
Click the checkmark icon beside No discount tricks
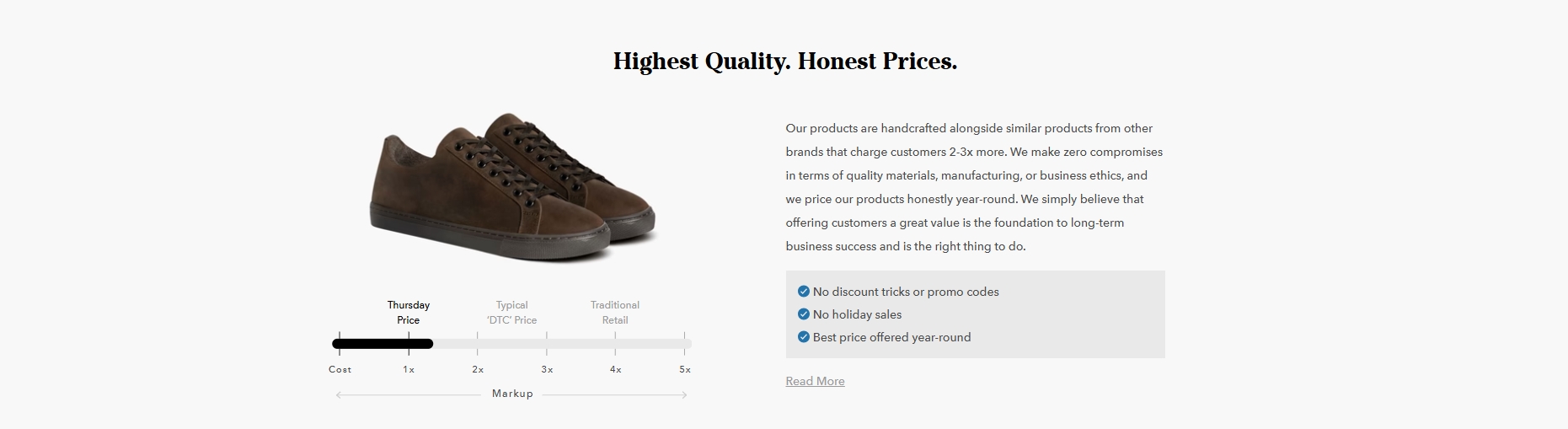[x=803, y=292]
